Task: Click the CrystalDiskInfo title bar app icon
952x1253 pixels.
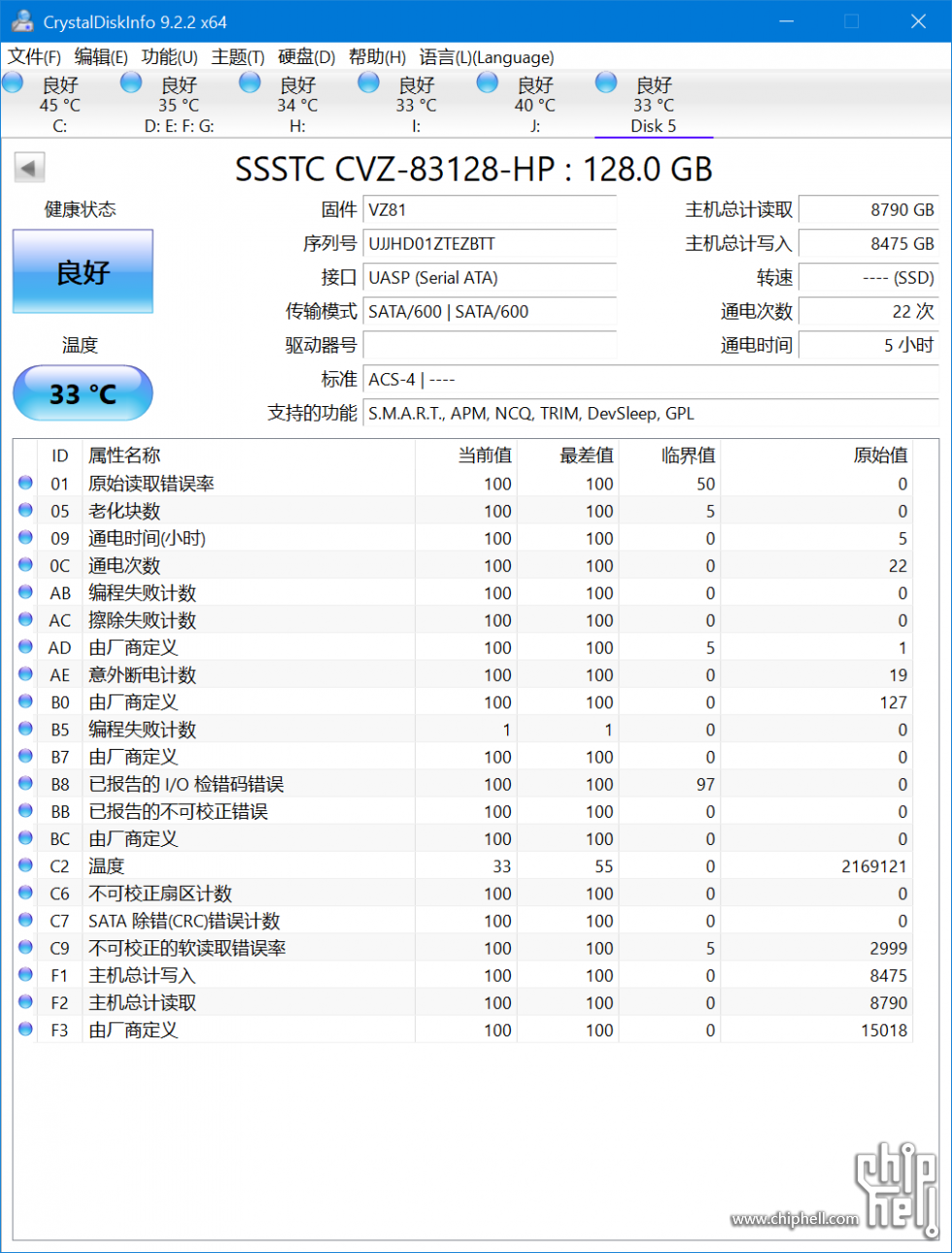Action: [22, 20]
